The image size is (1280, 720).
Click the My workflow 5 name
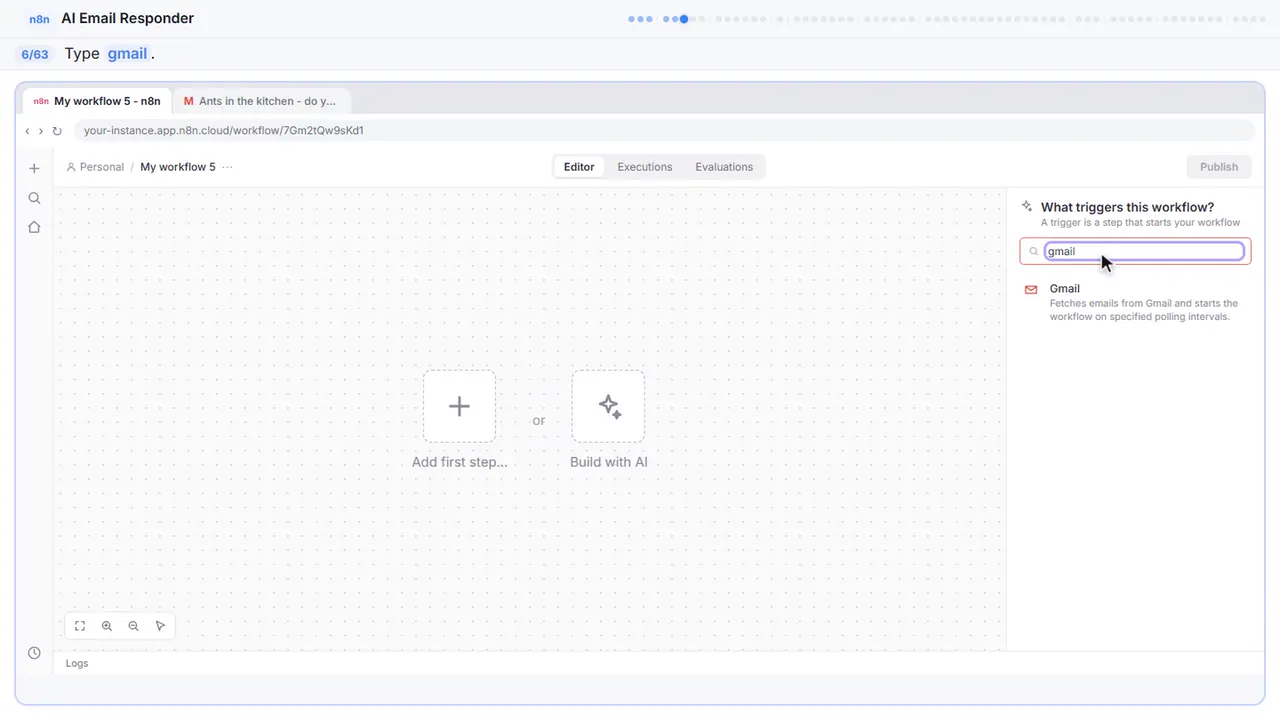click(x=178, y=167)
